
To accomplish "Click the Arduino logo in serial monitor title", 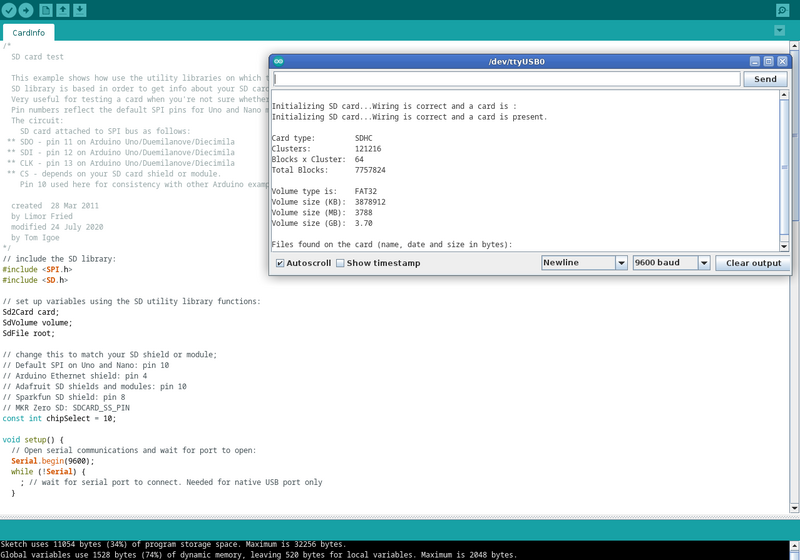I will (279, 61).
